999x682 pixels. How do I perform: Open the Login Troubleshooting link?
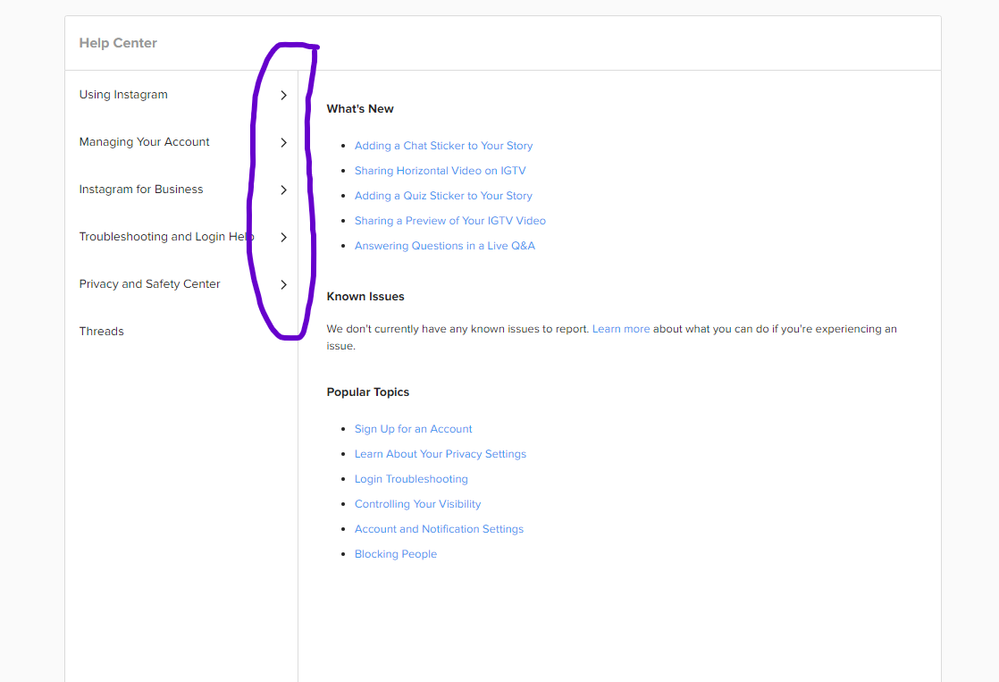[x=411, y=479]
